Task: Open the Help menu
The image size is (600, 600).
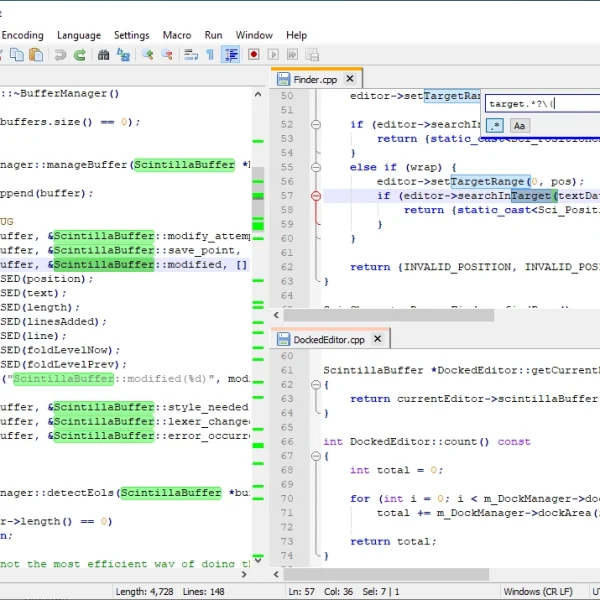Action: (297, 35)
